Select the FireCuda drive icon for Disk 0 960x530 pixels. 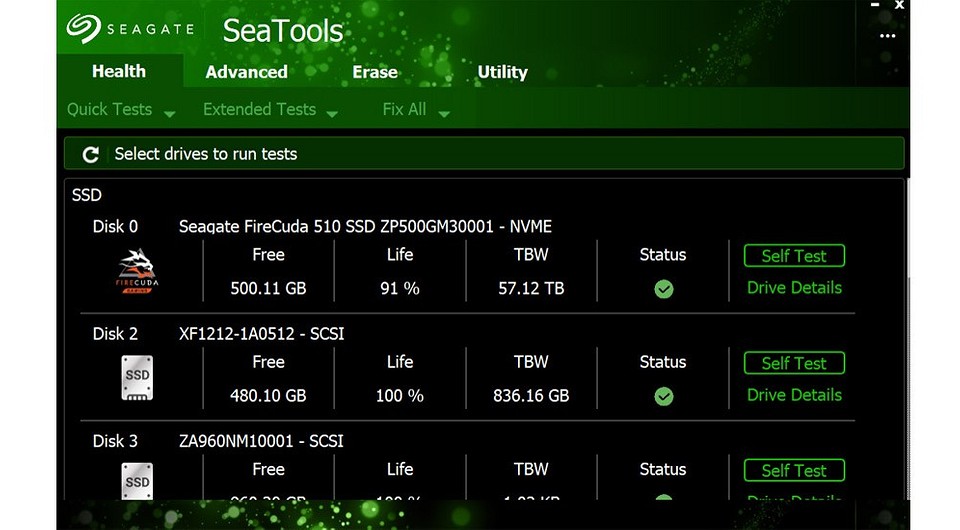[x=137, y=271]
